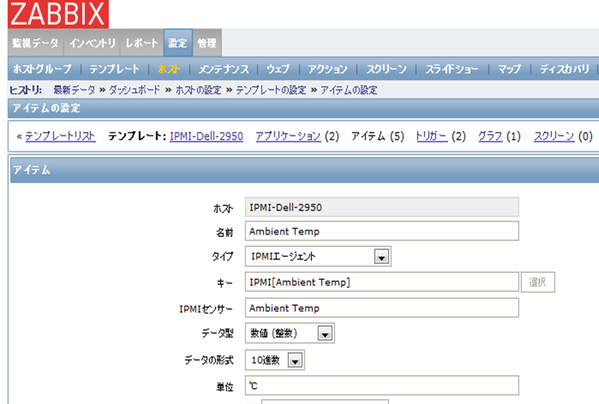The image size is (599, 404).
Task: Open the タイプ dropdown IPMIエージェント
Action: click(318, 256)
